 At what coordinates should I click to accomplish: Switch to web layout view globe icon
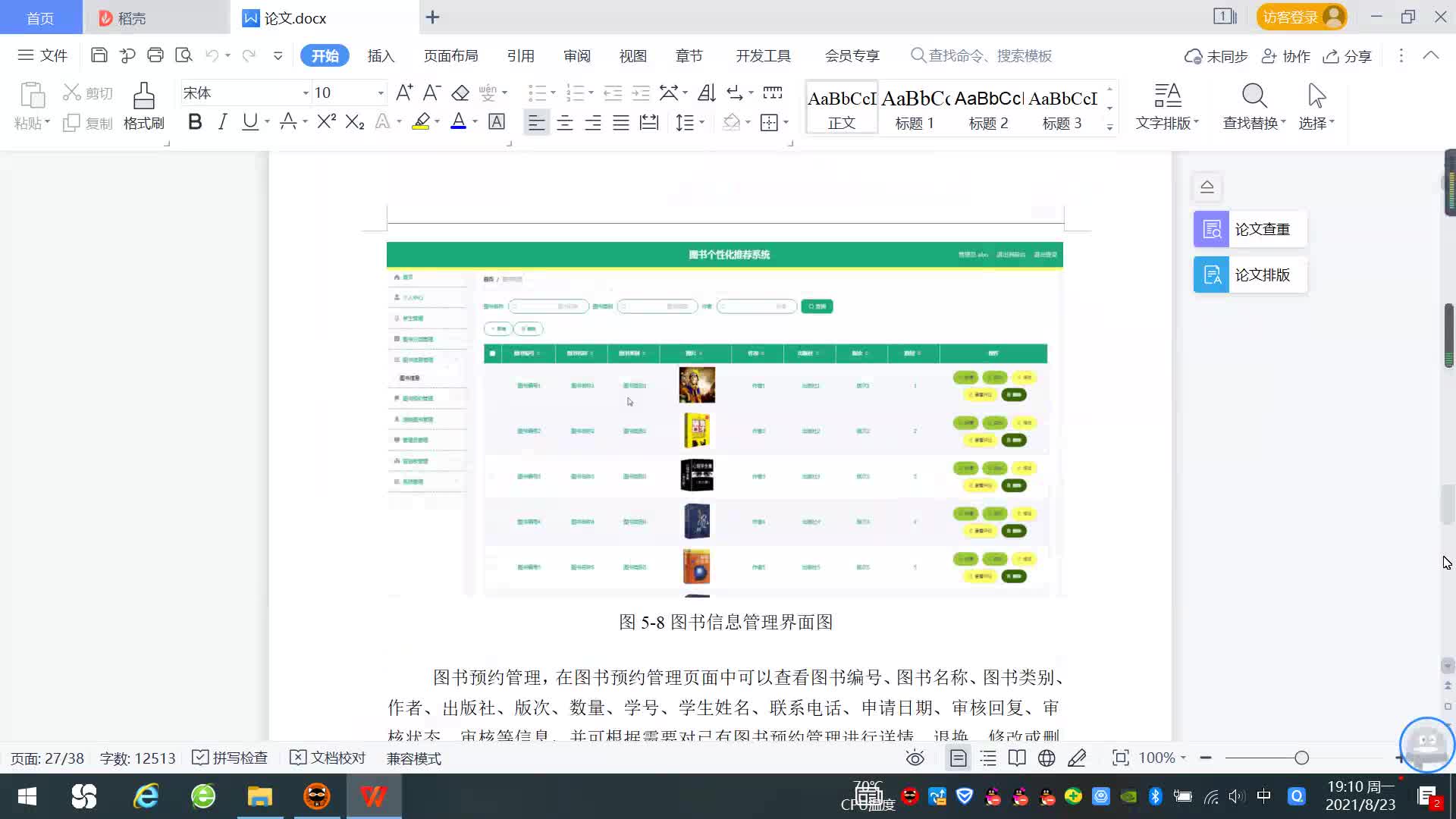pyautogui.click(x=1046, y=758)
